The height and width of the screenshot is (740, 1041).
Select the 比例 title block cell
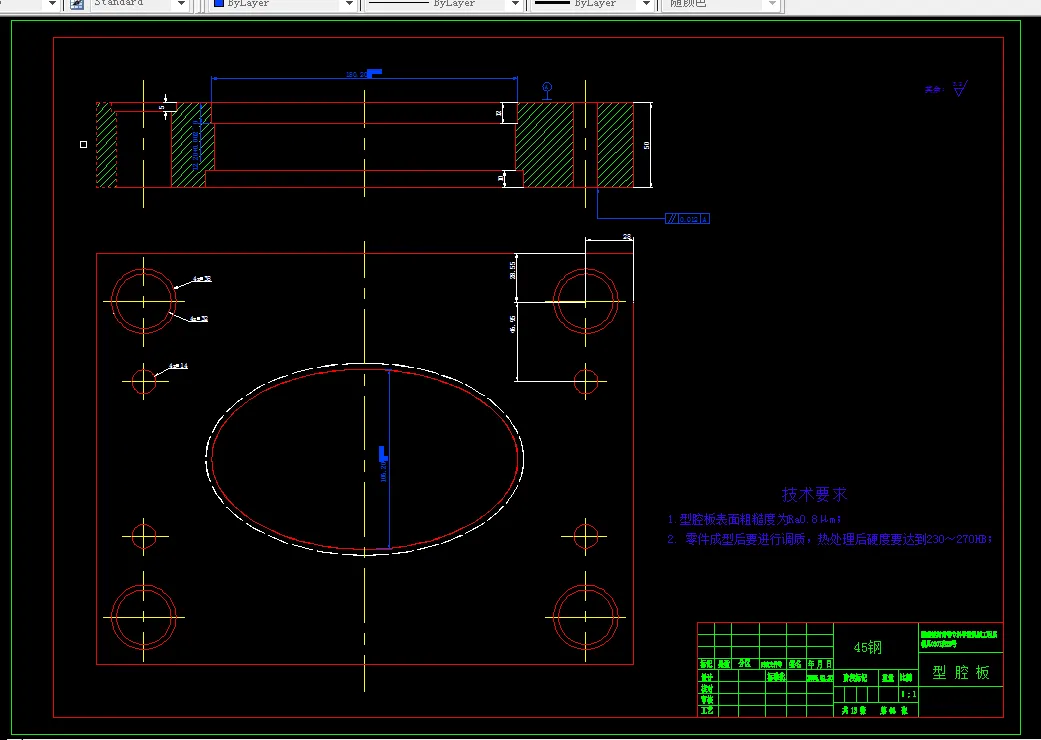(x=906, y=678)
